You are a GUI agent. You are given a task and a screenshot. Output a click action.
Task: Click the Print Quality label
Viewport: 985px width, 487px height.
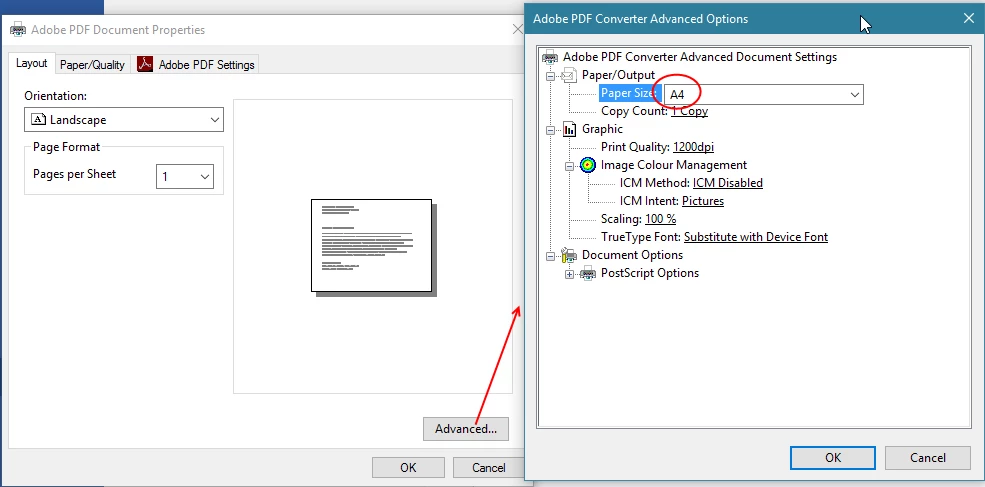coord(636,147)
